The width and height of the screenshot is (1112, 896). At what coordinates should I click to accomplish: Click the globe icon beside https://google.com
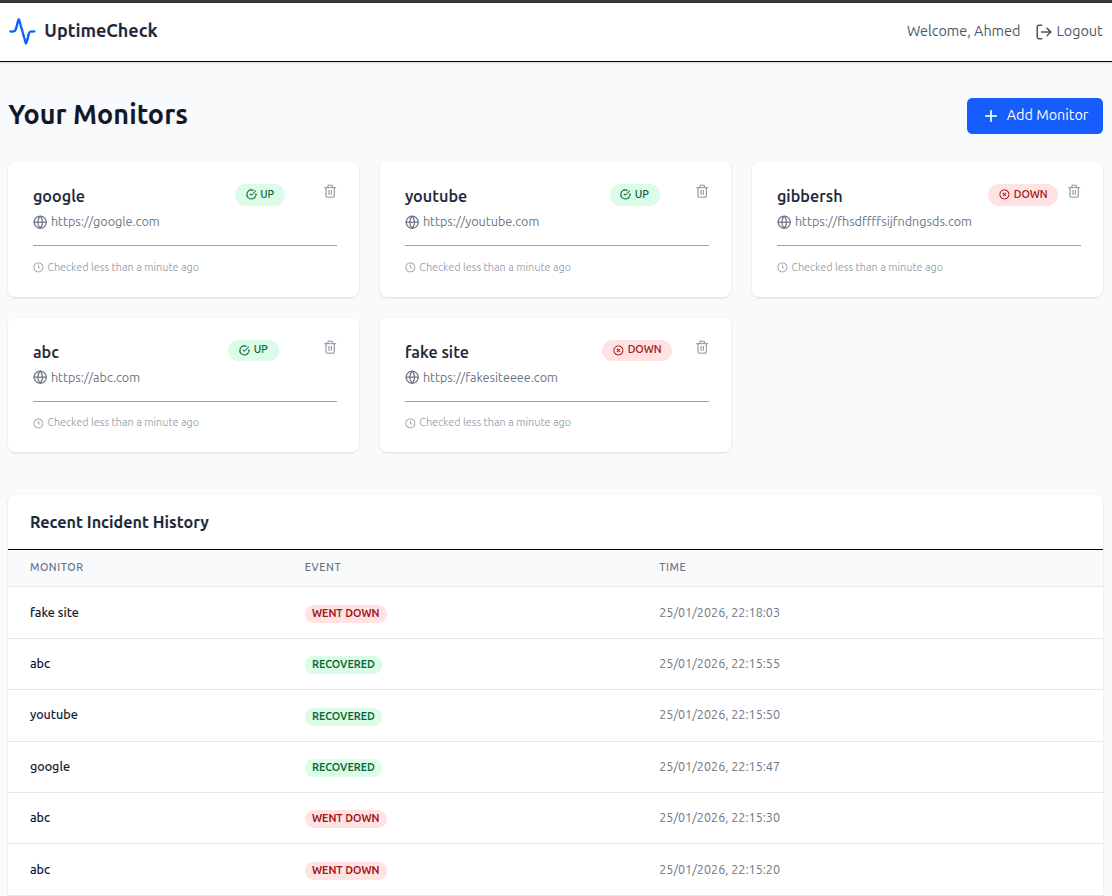[x=38, y=221]
